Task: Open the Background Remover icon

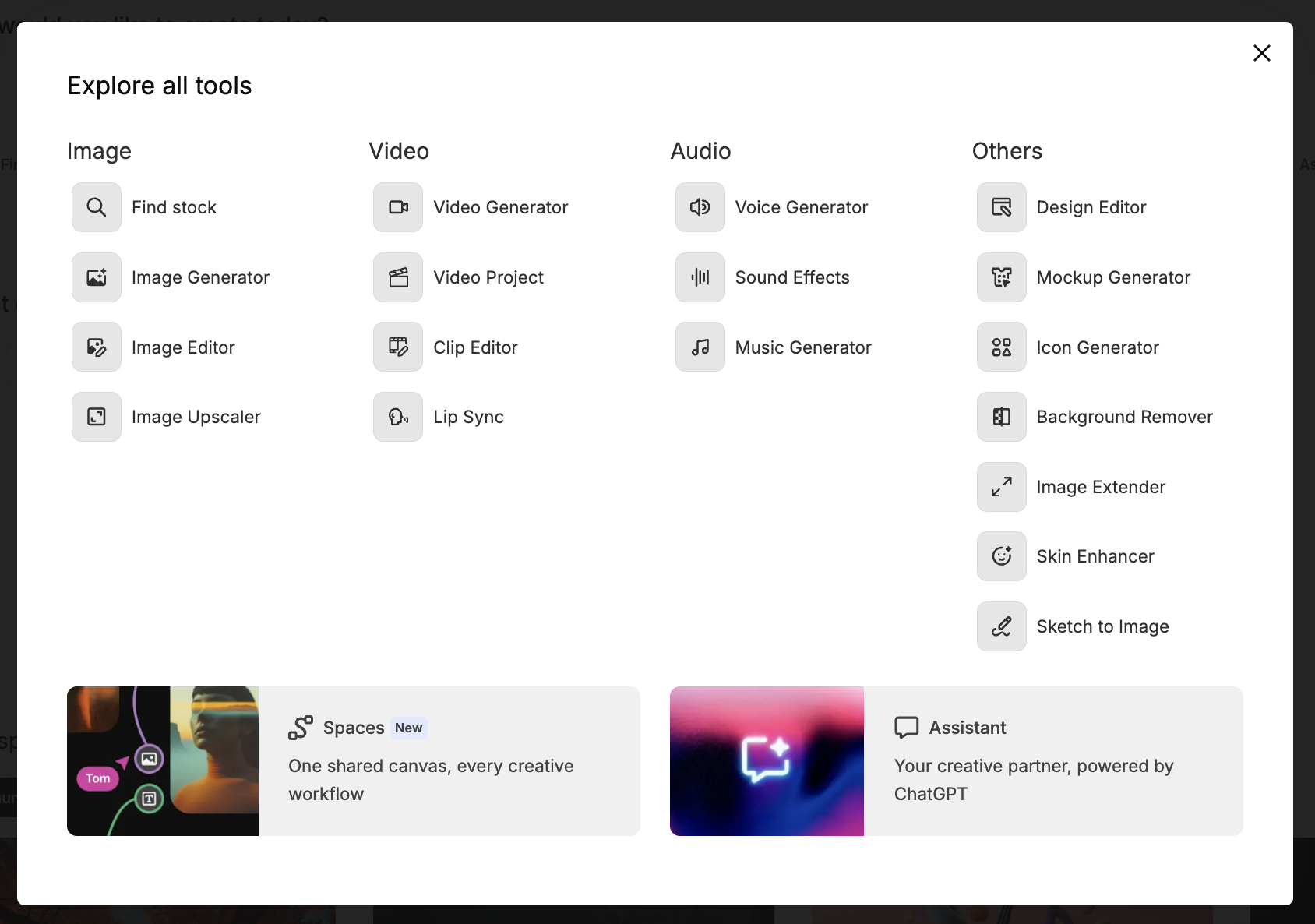Action: [1001, 417]
